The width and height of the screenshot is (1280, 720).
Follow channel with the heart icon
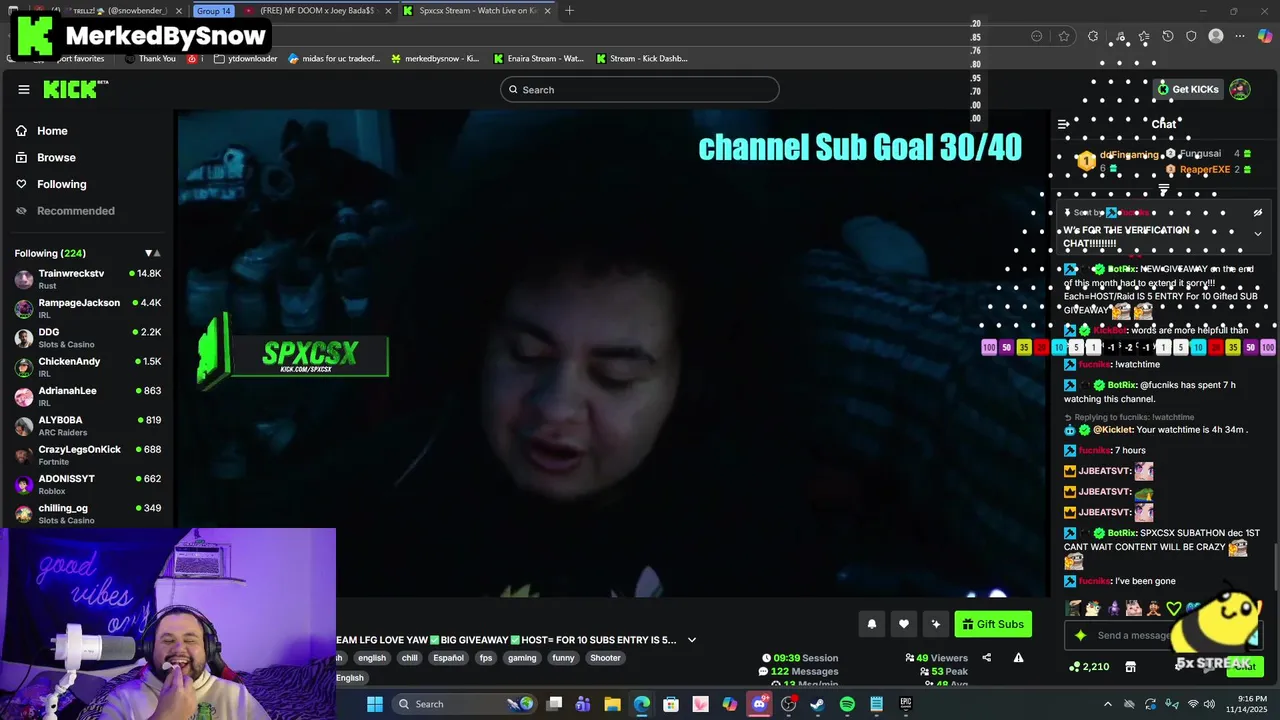903,624
